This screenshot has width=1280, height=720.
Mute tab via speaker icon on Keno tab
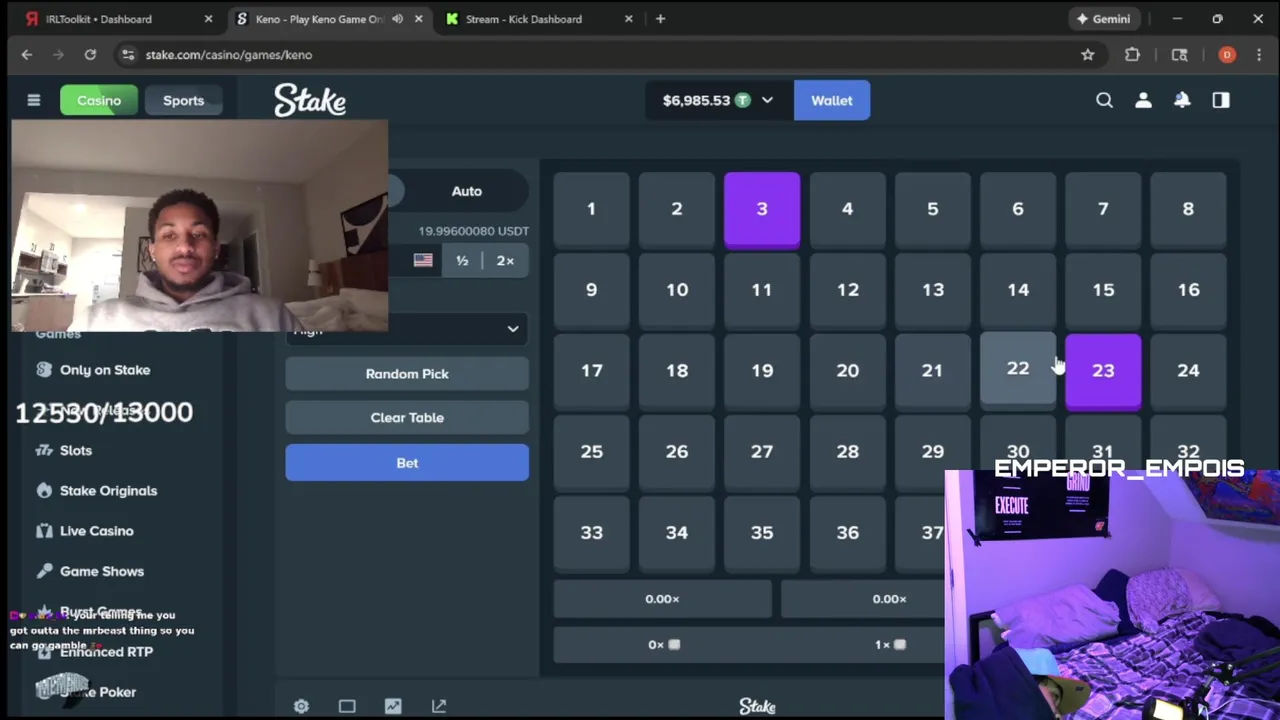(397, 19)
